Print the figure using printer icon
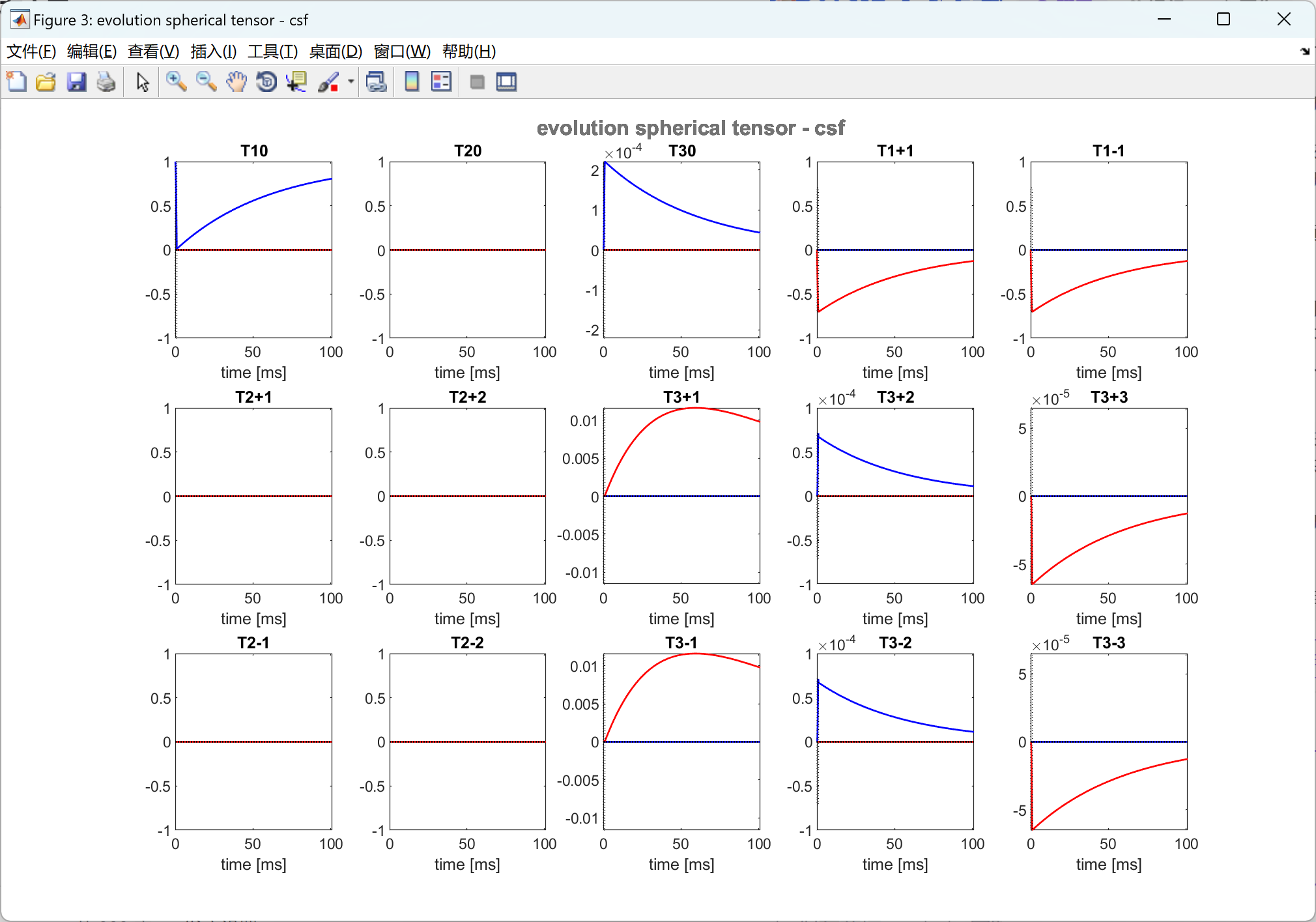1316x922 pixels. [x=106, y=82]
